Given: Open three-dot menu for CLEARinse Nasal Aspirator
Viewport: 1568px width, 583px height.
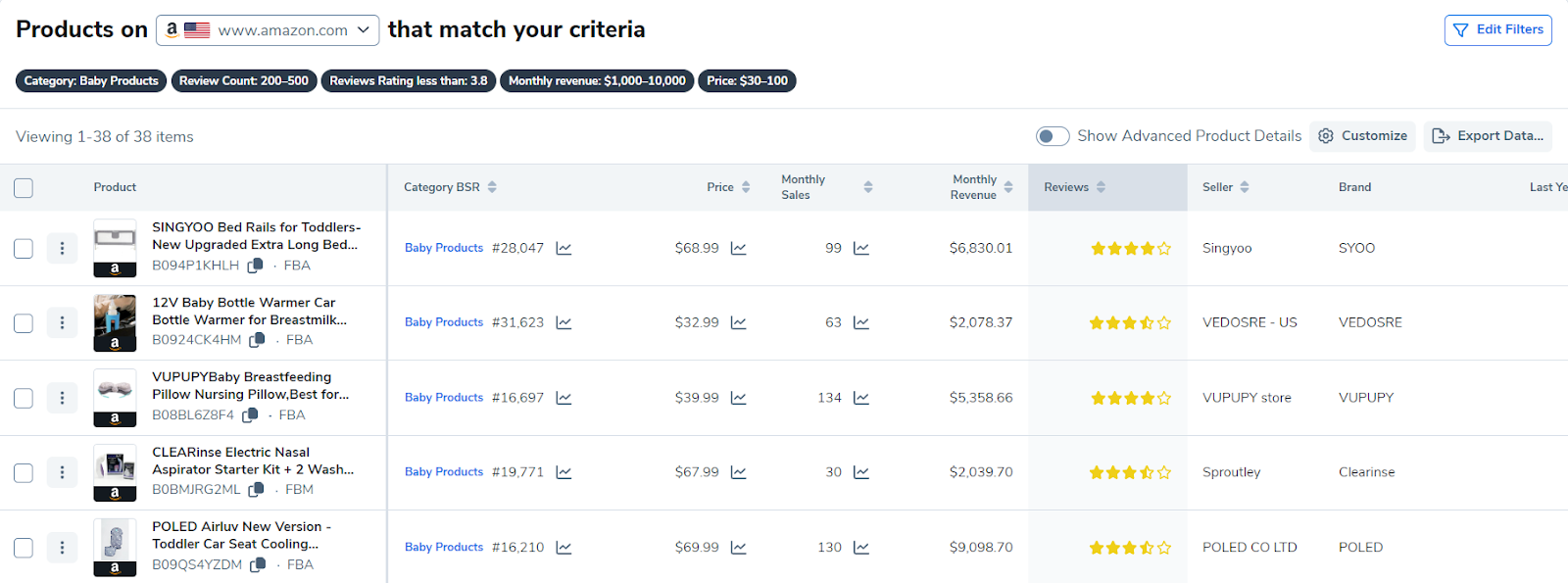Looking at the screenshot, I should (x=62, y=473).
